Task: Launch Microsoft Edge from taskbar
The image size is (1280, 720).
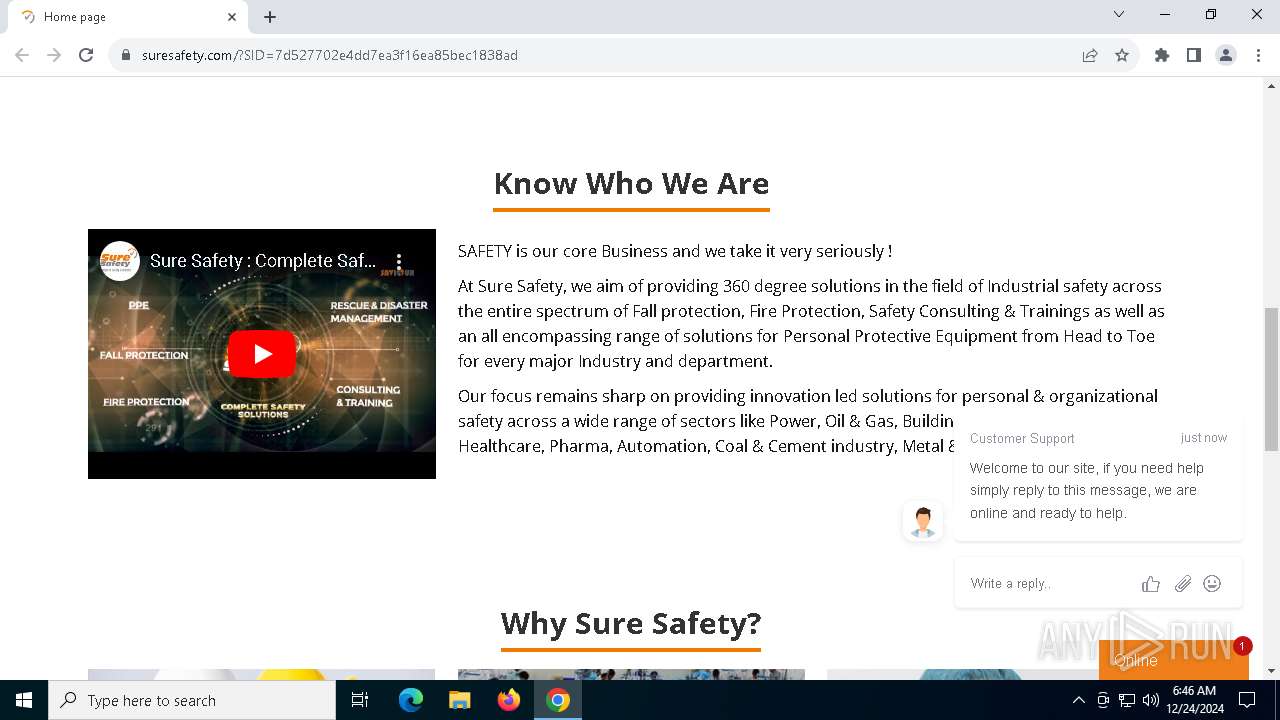Action: coord(411,700)
